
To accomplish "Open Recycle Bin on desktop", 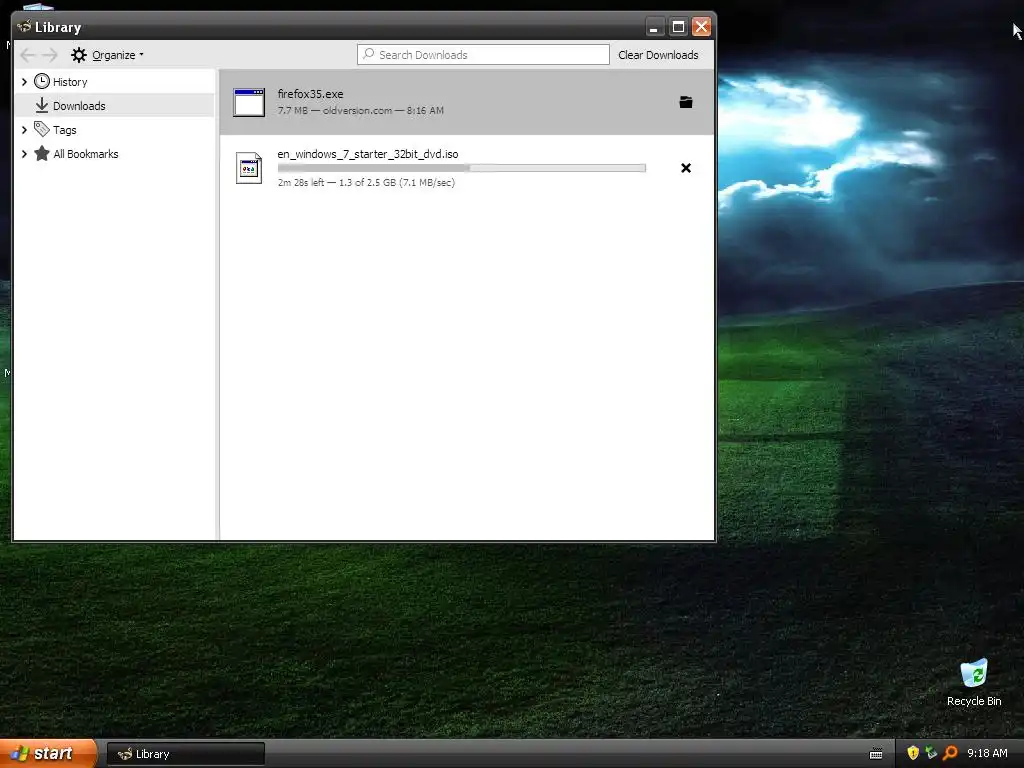I will click(x=974, y=683).
